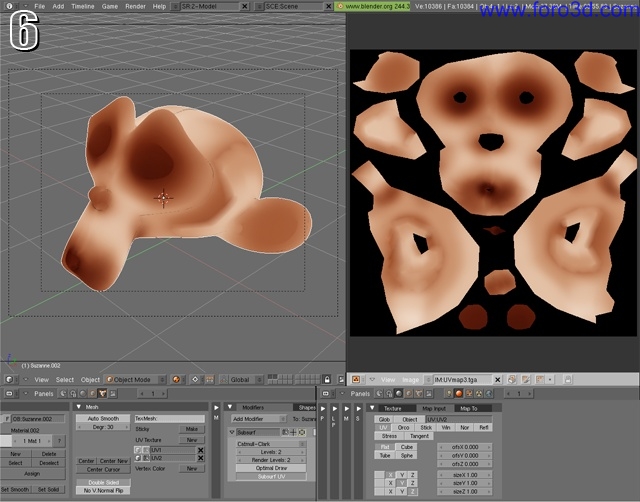
Task: Select Editing context icon in left Panels header
Action: pyautogui.click(x=102, y=393)
